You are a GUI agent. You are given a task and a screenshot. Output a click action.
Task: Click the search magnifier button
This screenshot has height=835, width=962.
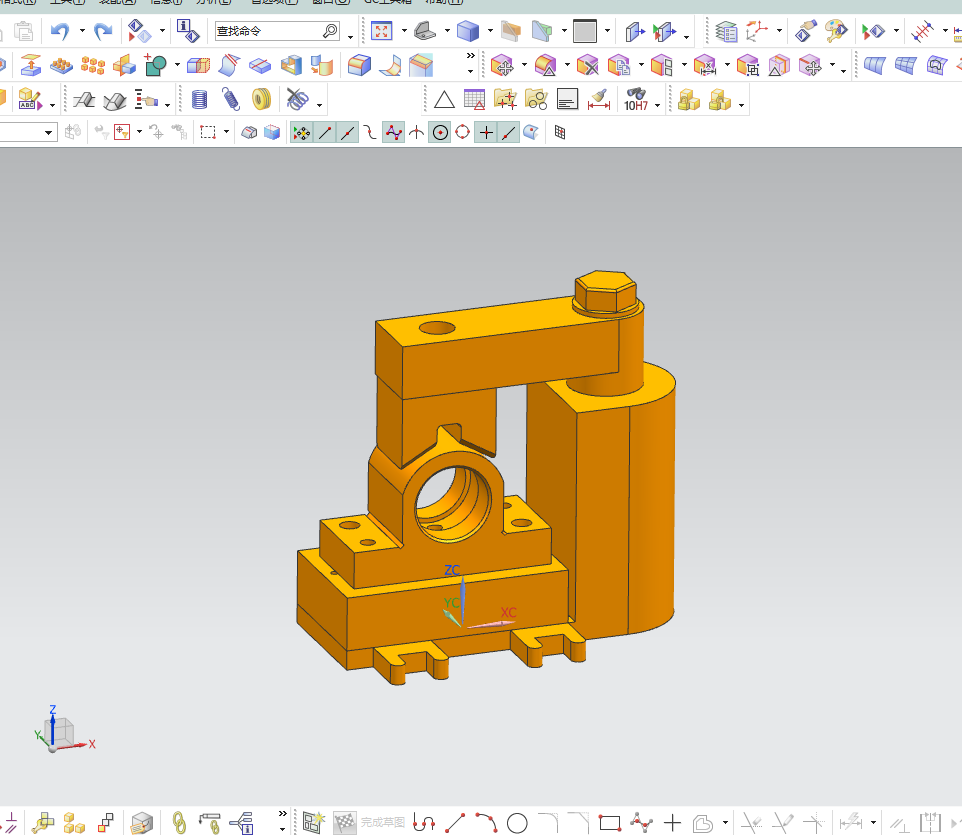[330, 31]
